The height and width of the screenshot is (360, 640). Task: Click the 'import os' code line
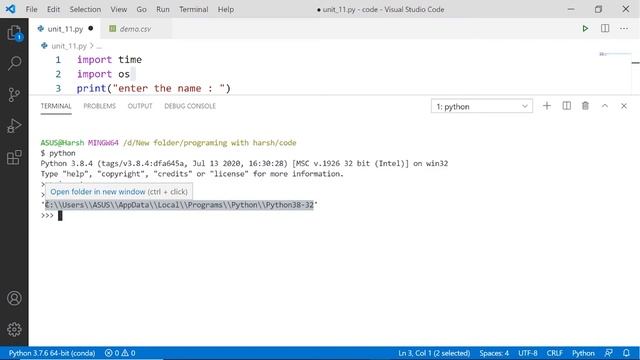point(103,74)
